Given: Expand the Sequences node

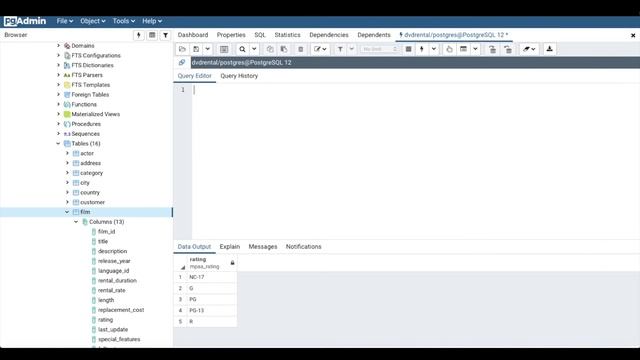Looking at the screenshot, I should point(58,134).
